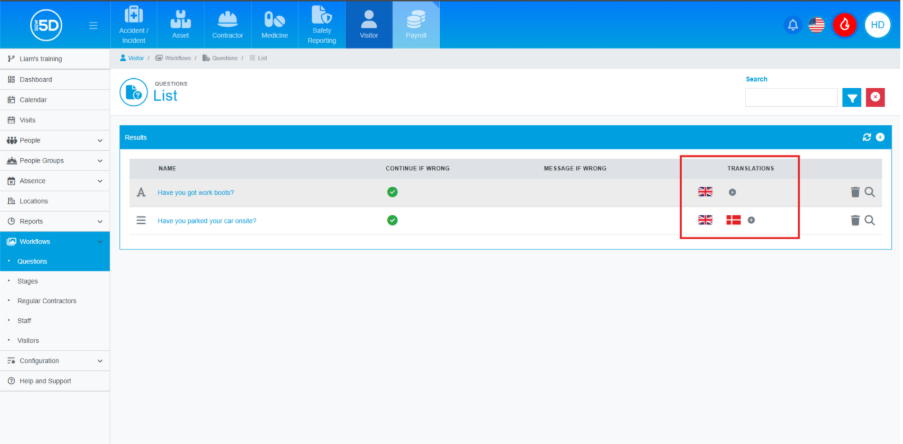Click the notification bell icon
Image resolution: width=903 pixels, height=444 pixels.
click(792, 25)
